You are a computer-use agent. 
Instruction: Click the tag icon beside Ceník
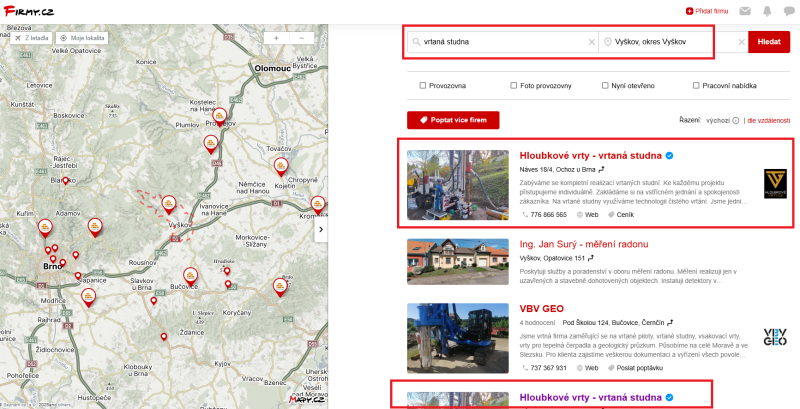611,215
